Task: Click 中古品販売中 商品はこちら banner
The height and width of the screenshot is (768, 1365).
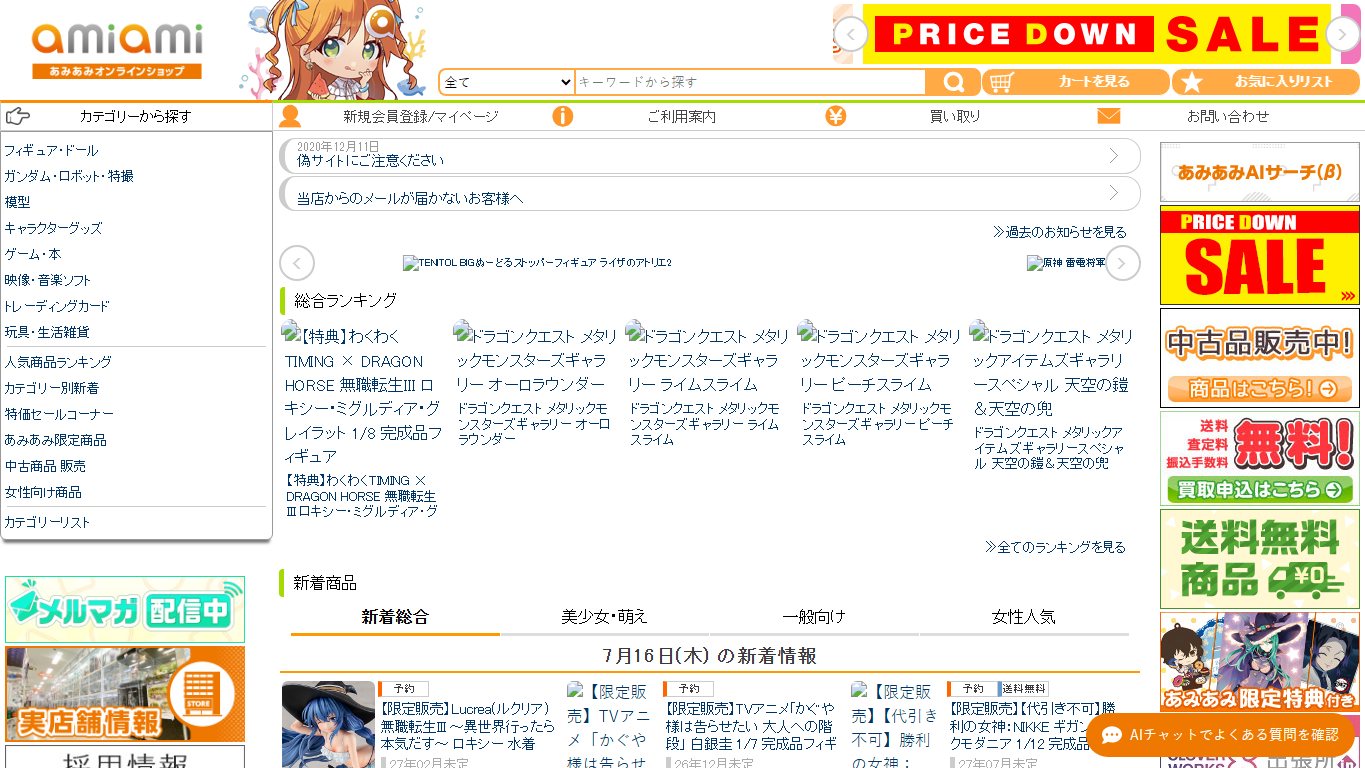Action: pyautogui.click(x=1260, y=358)
